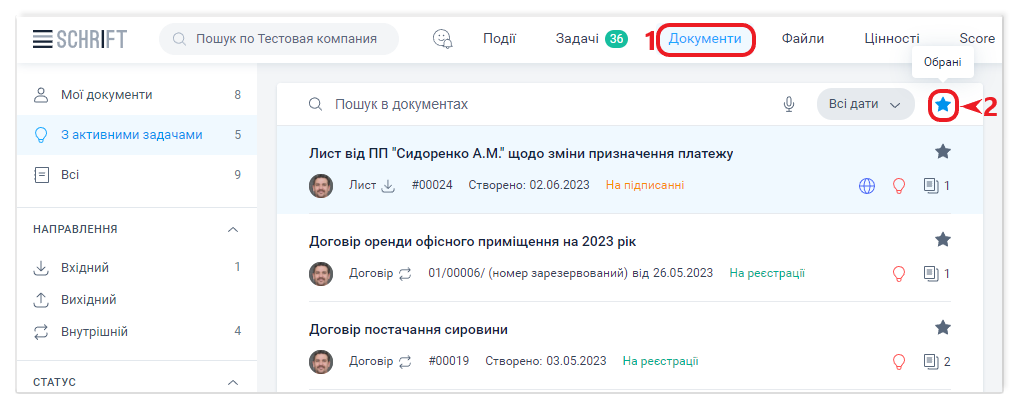Star the Лист від ПП Сидоренко document

(x=942, y=152)
